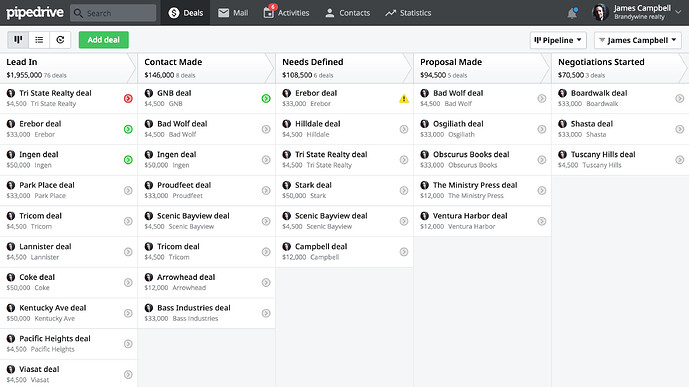Switch to pipeline board view
The height and width of the screenshot is (387, 689).
point(18,40)
